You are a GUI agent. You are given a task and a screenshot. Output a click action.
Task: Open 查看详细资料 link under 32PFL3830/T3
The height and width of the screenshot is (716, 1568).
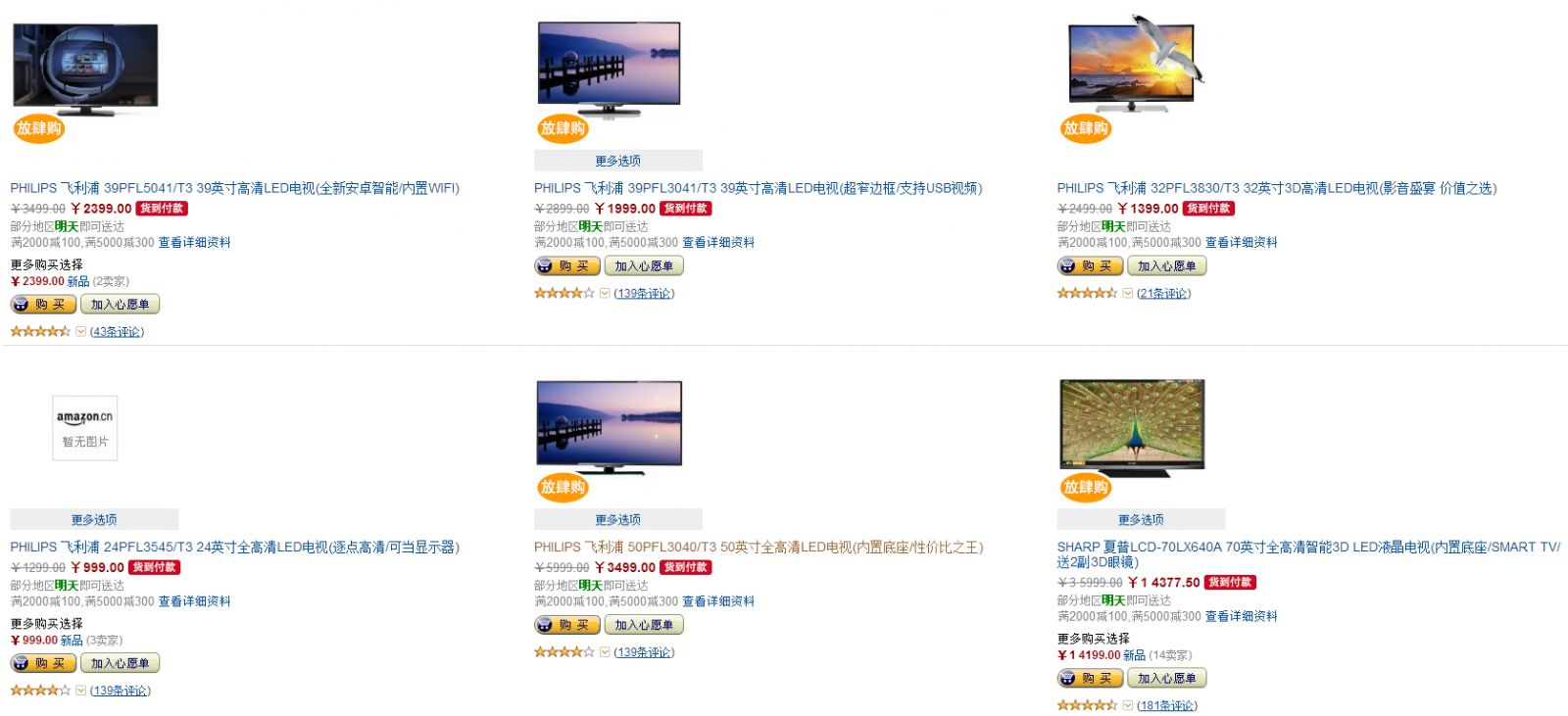tap(1241, 243)
